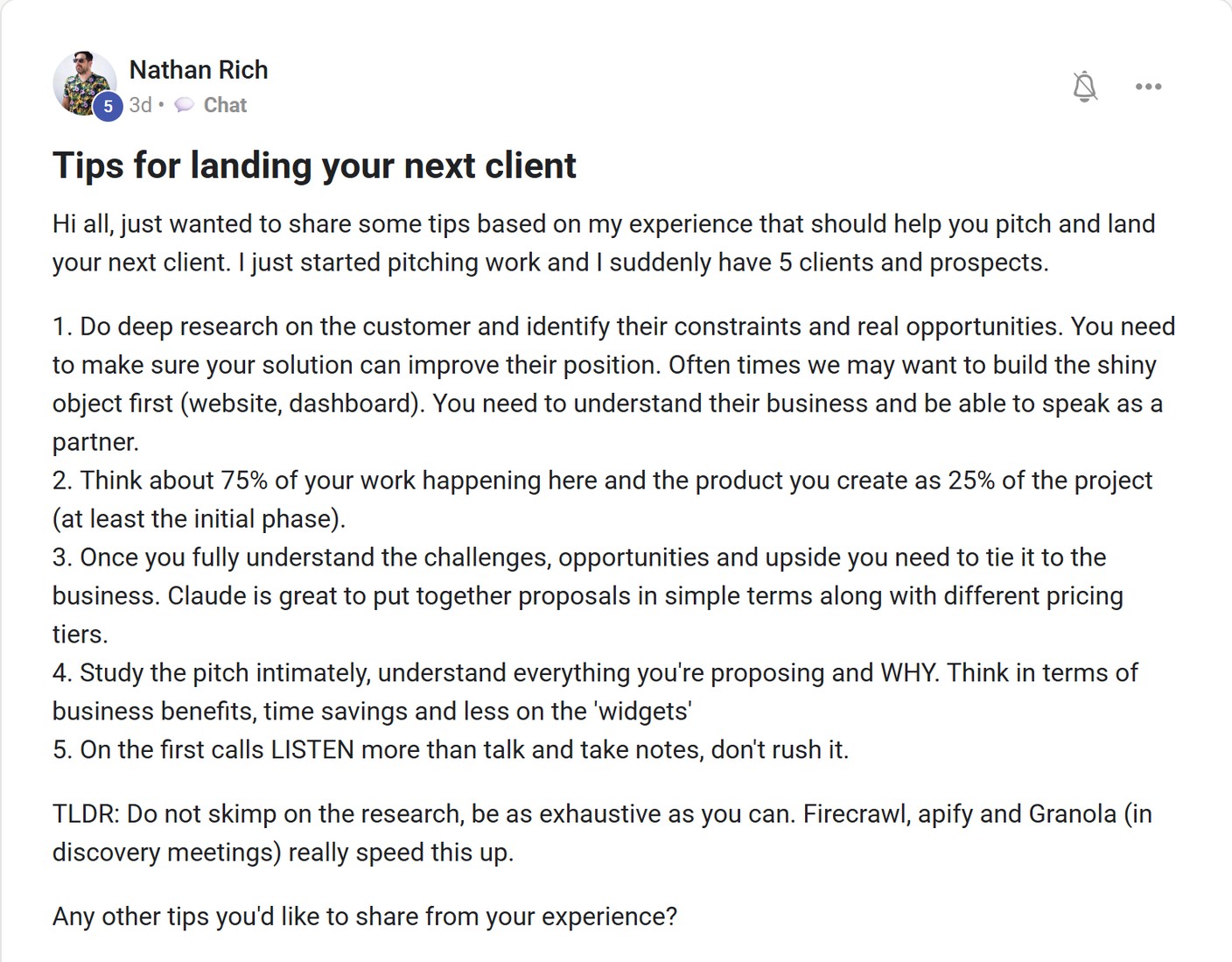1232x962 pixels.
Task: Click tip 4 'Study the pitch intimately'
Action: [x=595, y=692]
